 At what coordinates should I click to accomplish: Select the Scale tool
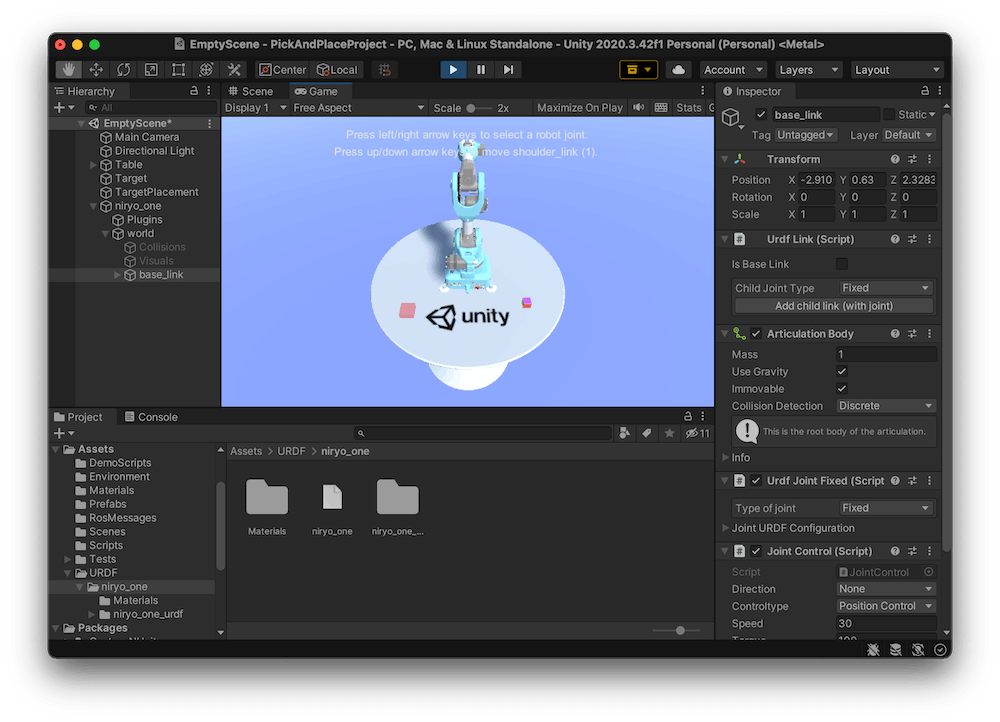(151, 70)
